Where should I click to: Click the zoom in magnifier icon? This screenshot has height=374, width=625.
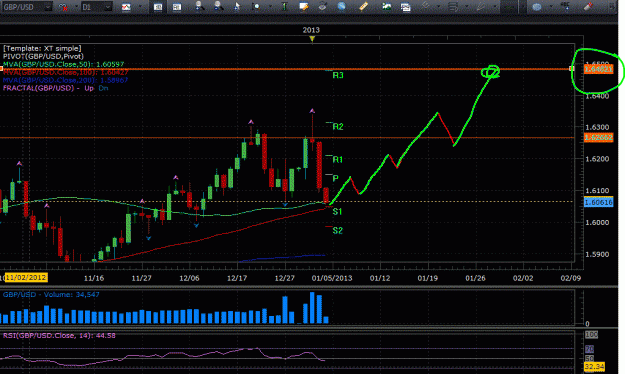point(199,6)
